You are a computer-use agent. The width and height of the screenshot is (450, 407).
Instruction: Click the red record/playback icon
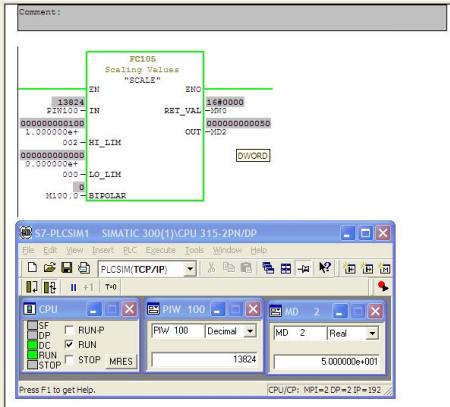(383, 286)
